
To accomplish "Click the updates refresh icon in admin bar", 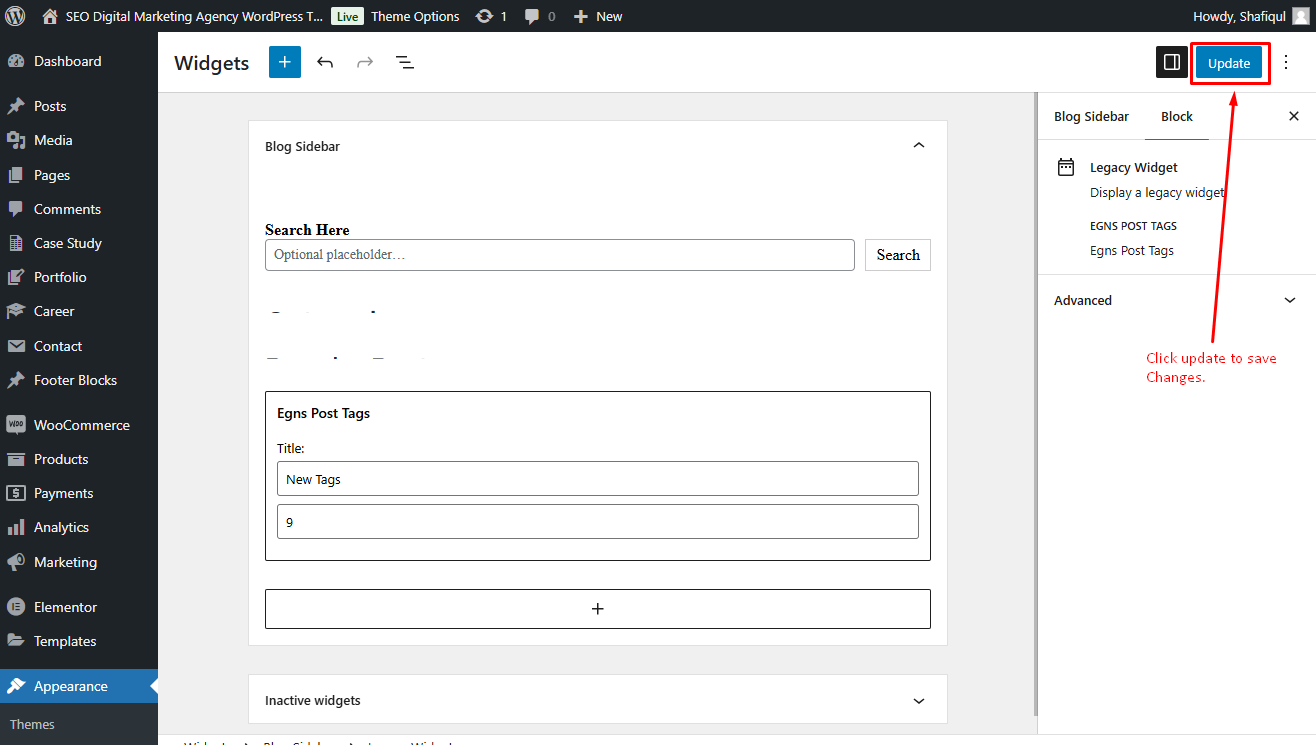I will 491,16.
